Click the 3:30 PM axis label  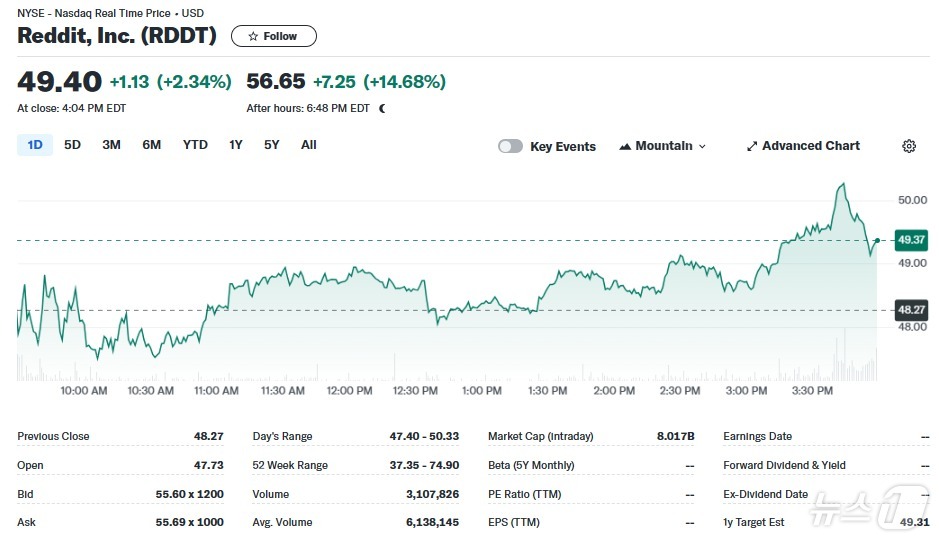(812, 390)
